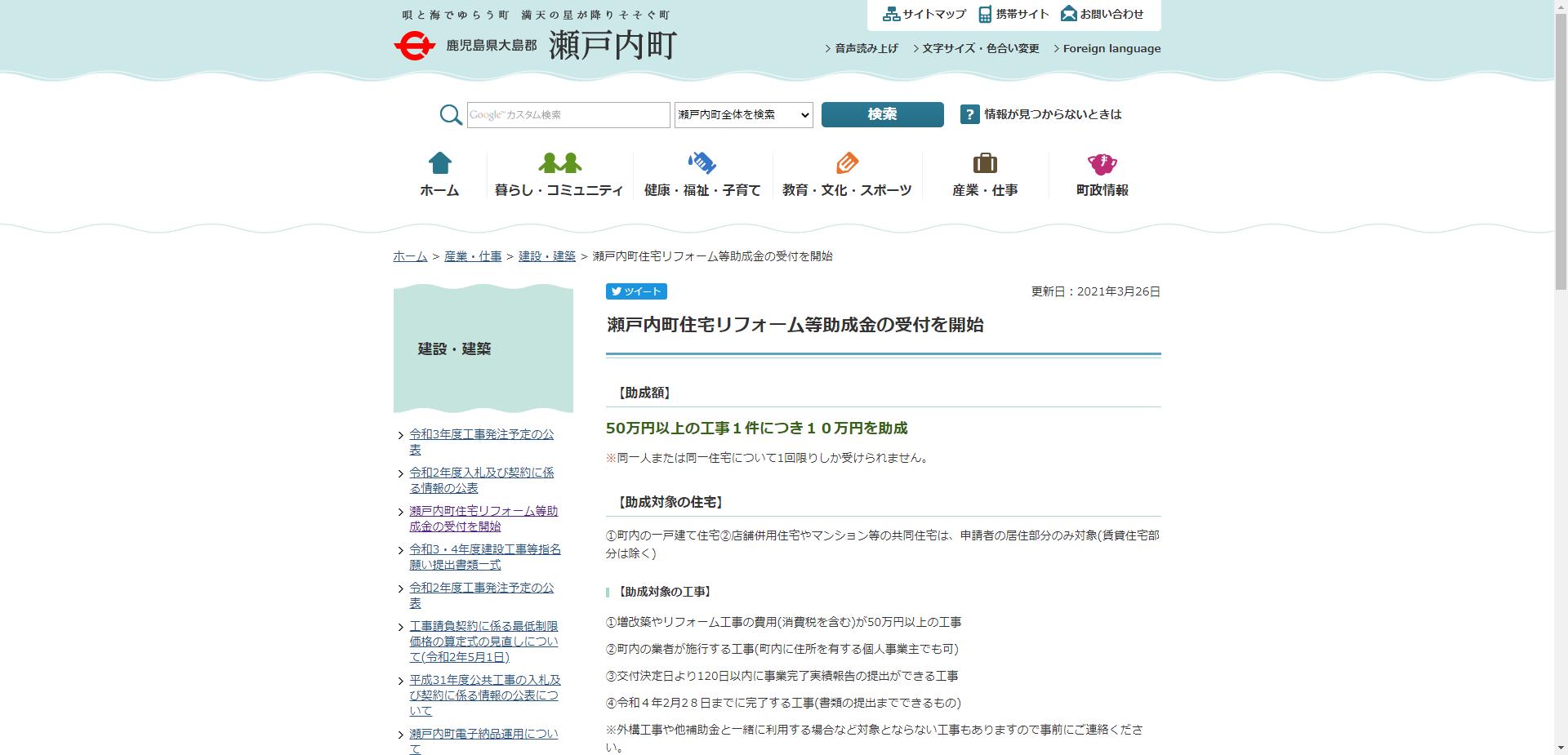Open 健康・福祉・子育て via its hand icon
Viewport: 1568px width, 755px height.
(x=701, y=163)
